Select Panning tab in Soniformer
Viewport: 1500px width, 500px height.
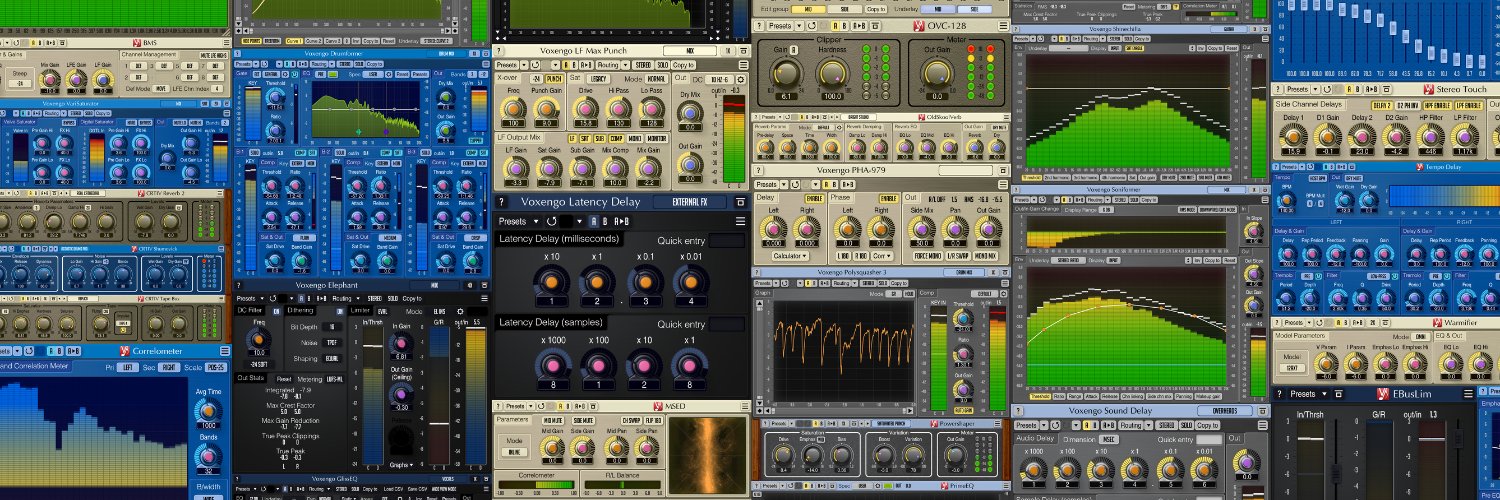click(x=1183, y=396)
